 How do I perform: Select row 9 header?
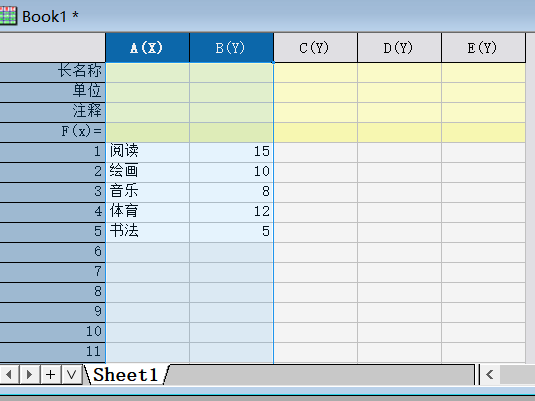click(x=53, y=312)
